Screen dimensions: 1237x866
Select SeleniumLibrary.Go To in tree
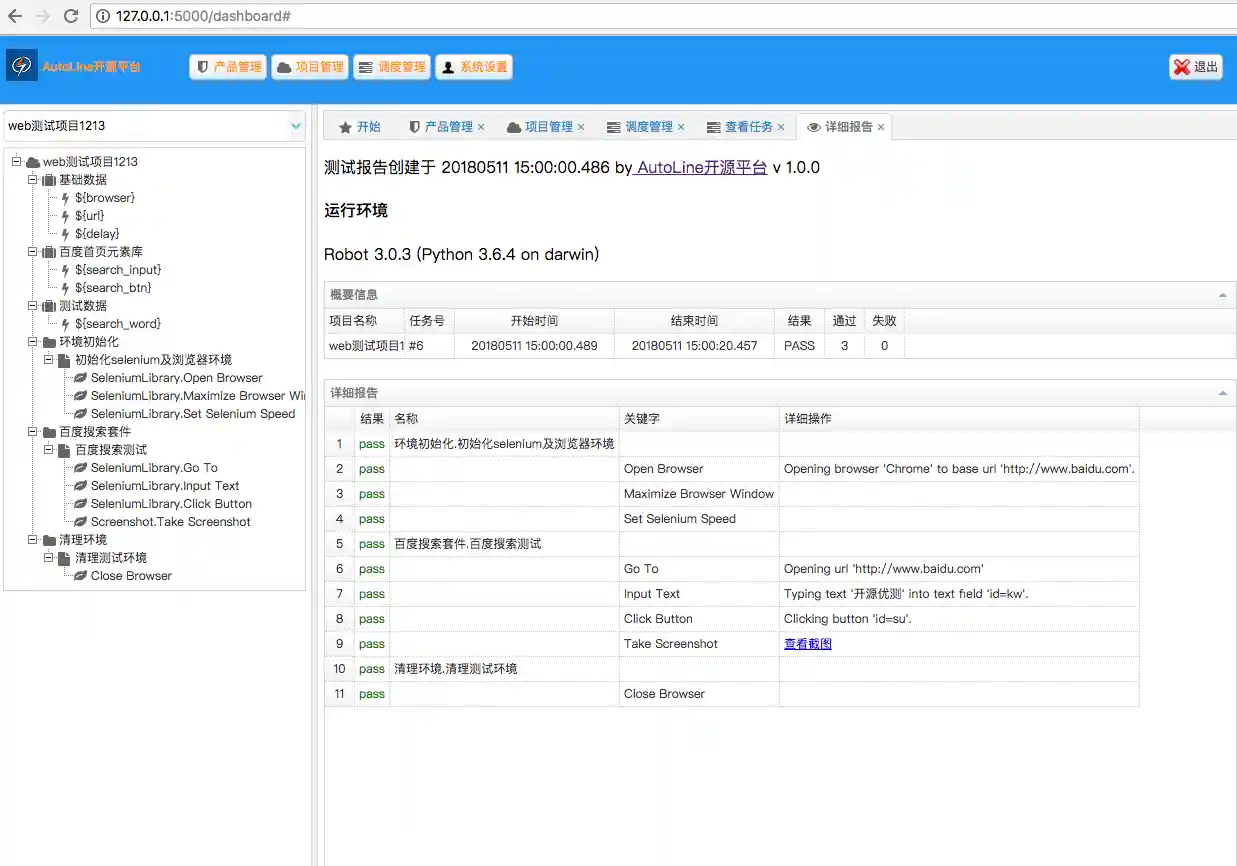(x=154, y=468)
